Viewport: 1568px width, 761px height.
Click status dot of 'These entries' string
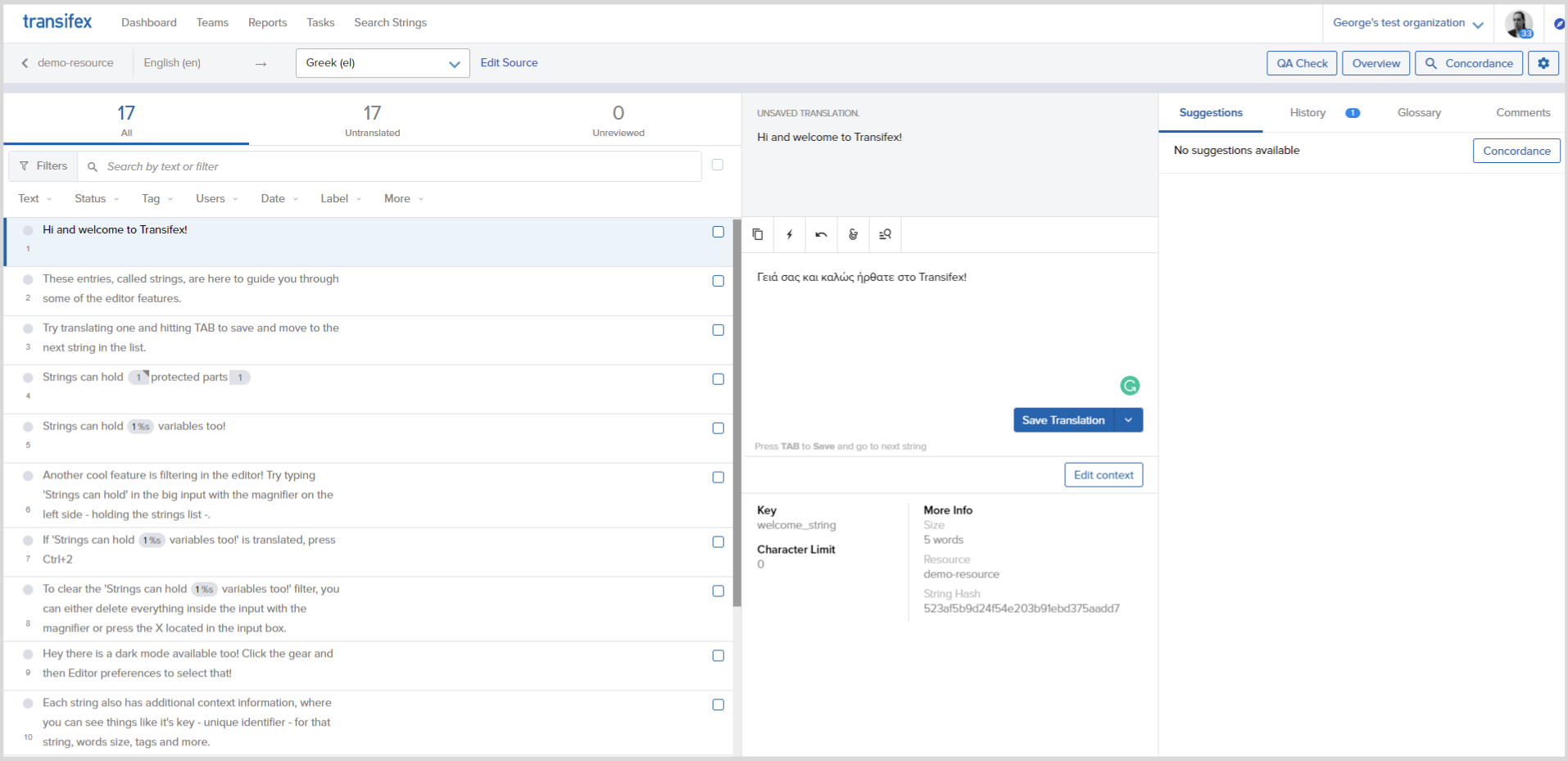(x=28, y=279)
